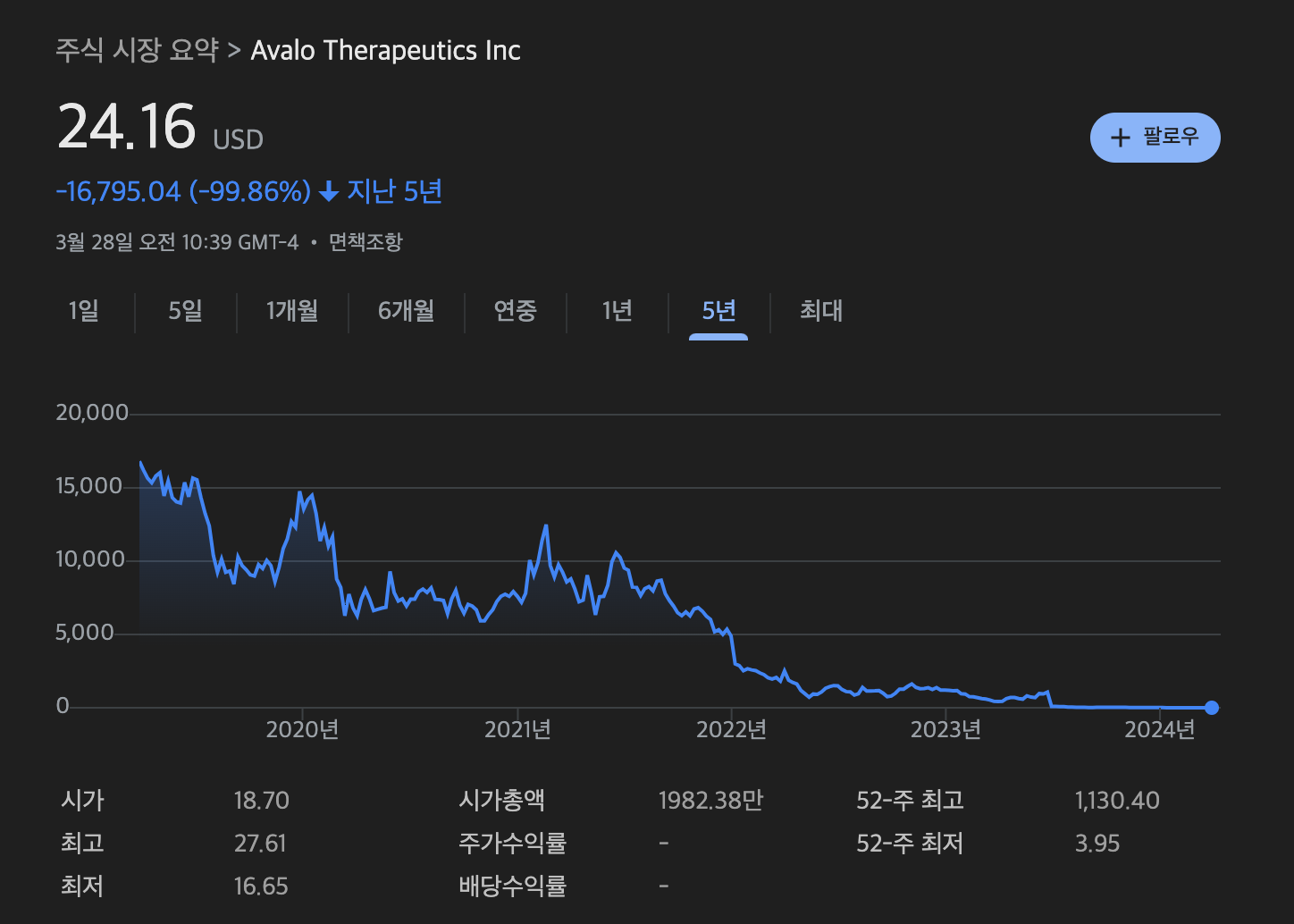Choose the 1년 range tab
The height and width of the screenshot is (924, 1294).
tap(617, 311)
